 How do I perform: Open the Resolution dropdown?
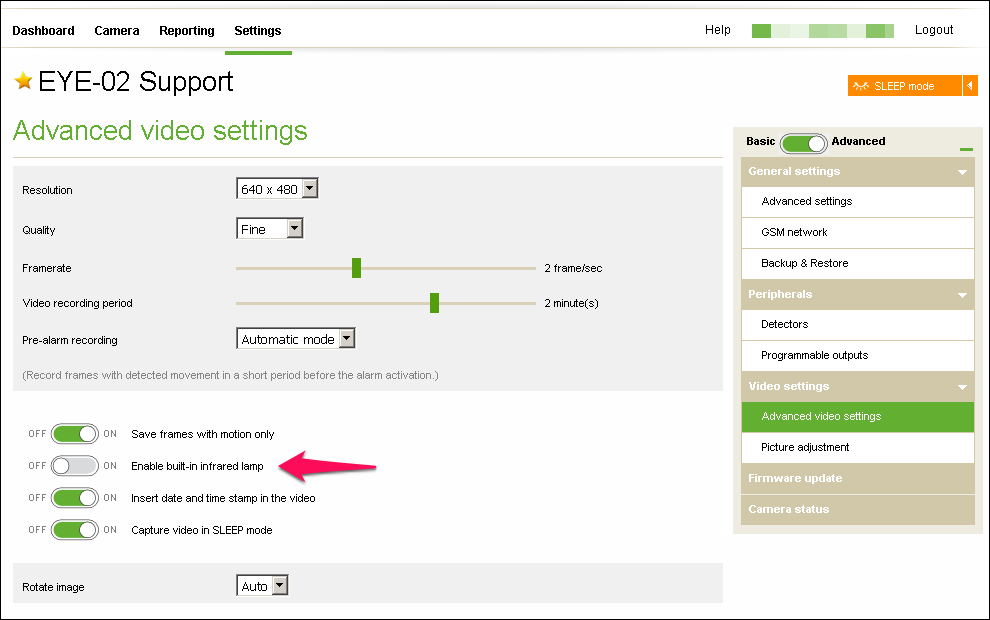tap(277, 189)
